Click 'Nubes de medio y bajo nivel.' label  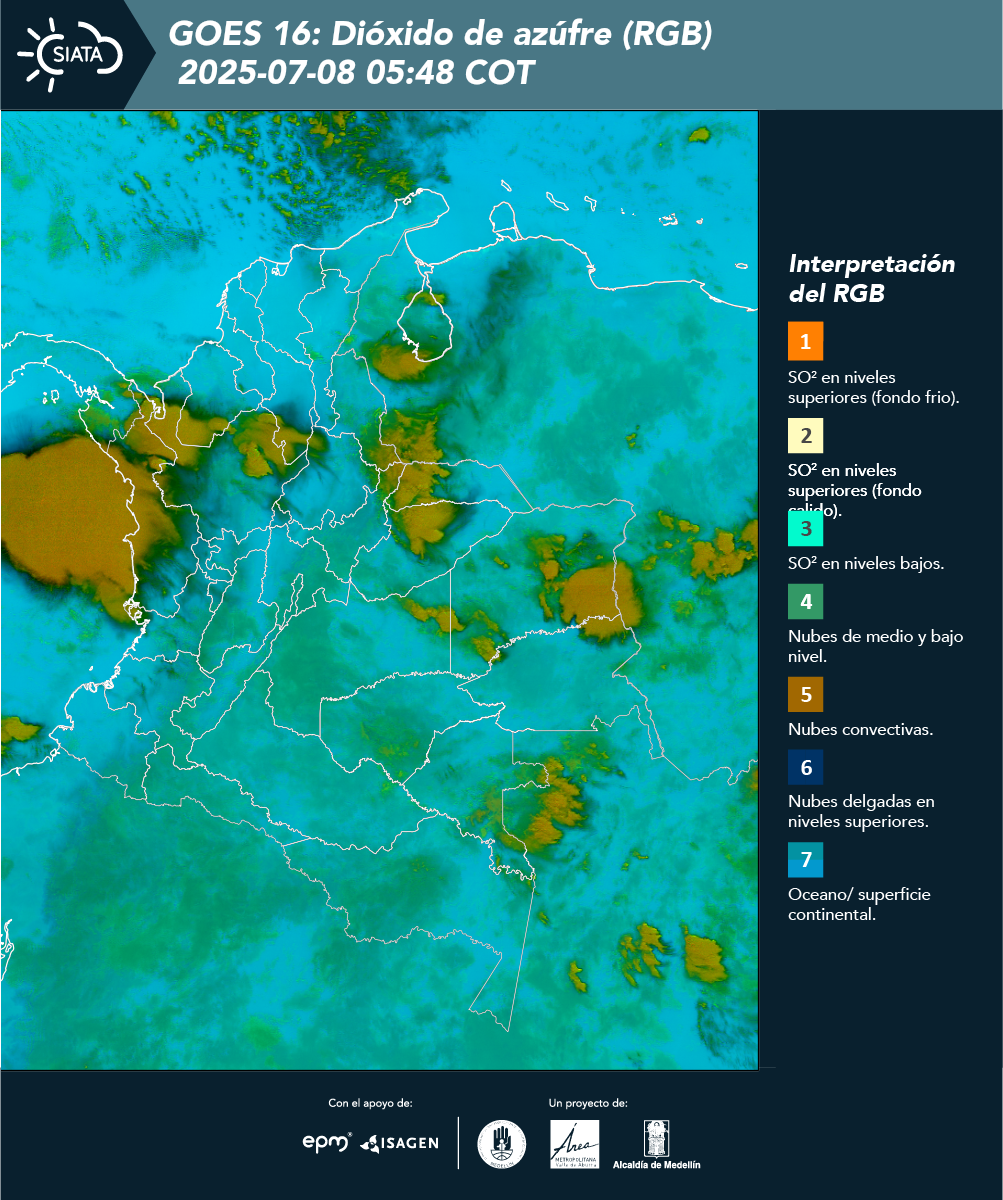pyautogui.click(x=875, y=646)
